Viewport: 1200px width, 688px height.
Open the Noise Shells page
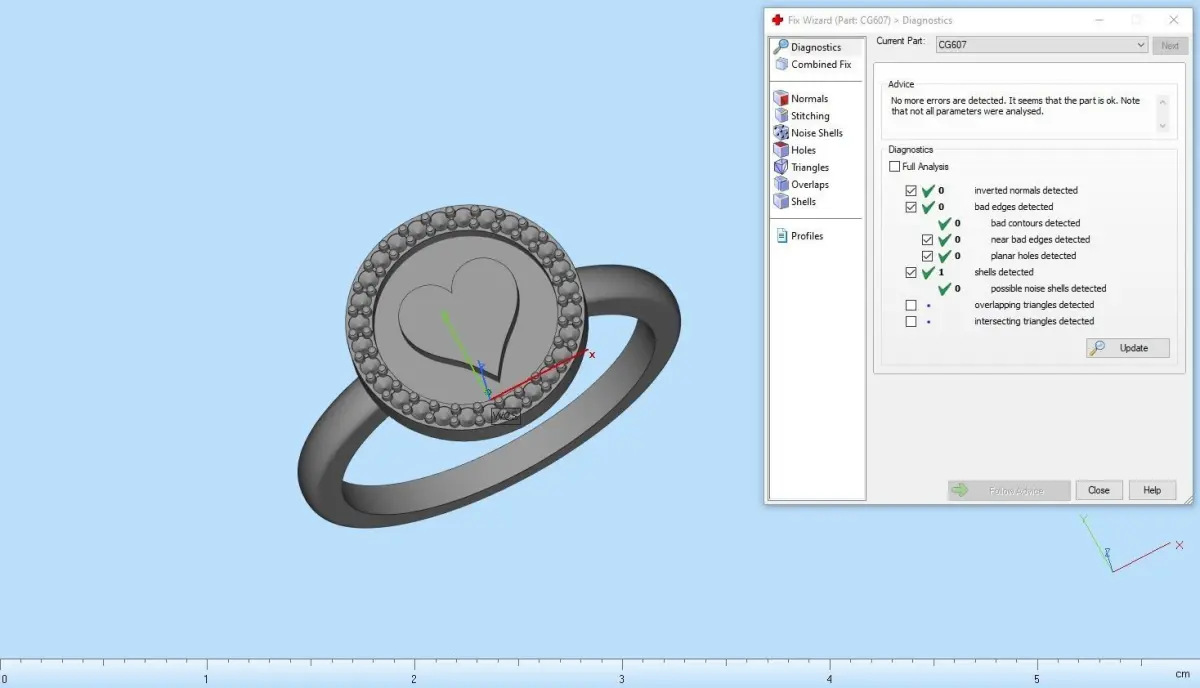[x=808, y=132]
